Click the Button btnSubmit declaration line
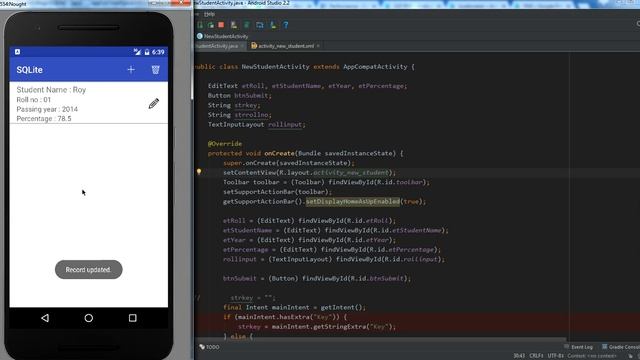 tap(239, 96)
